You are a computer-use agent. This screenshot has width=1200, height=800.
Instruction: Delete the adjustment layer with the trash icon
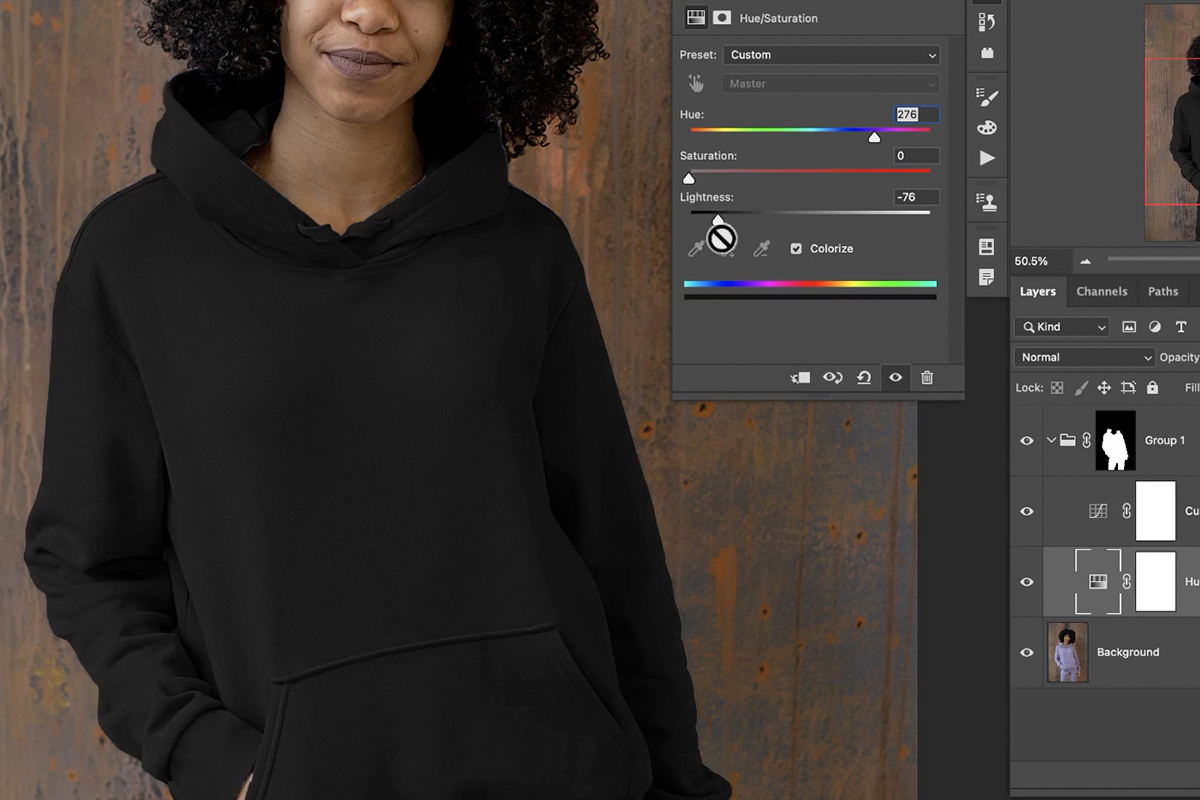[927, 377]
